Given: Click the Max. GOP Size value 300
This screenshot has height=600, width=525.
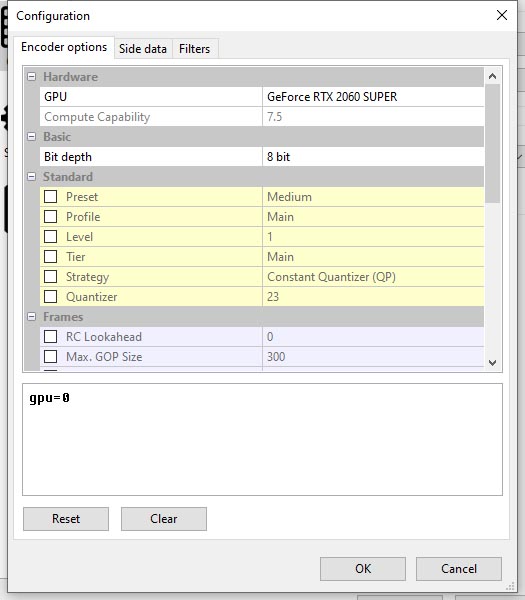Looking at the screenshot, I should (x=373, y=357).
